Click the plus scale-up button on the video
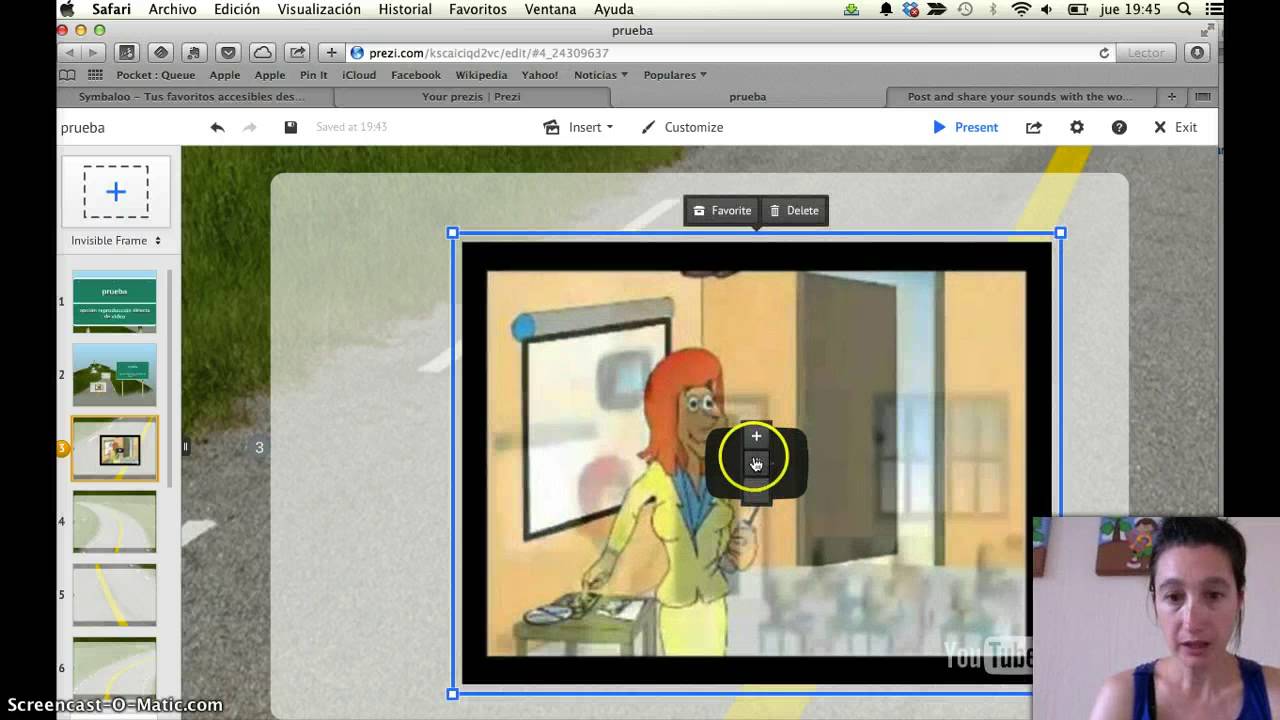The width and height of the screenshot is (1280, 720). click(756, 436)
